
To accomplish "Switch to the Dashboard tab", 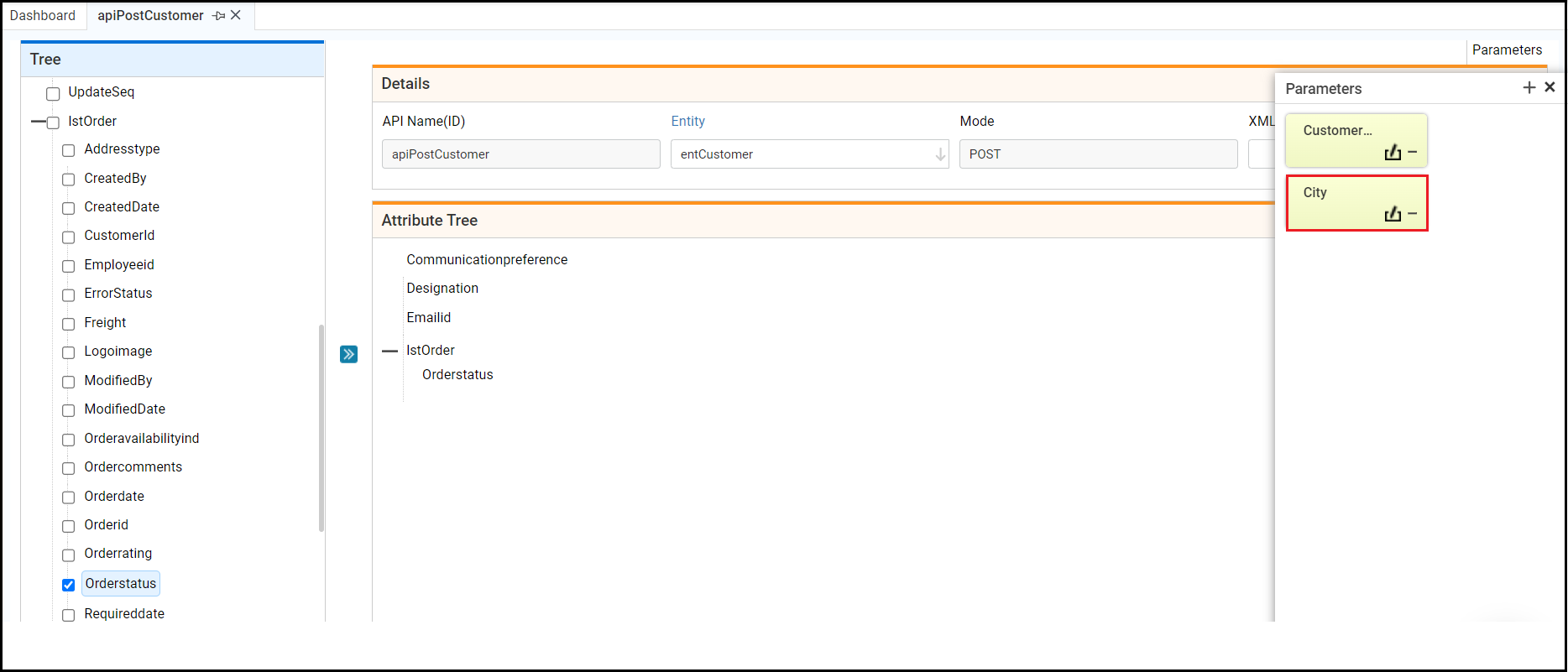I will click(43, 16).
